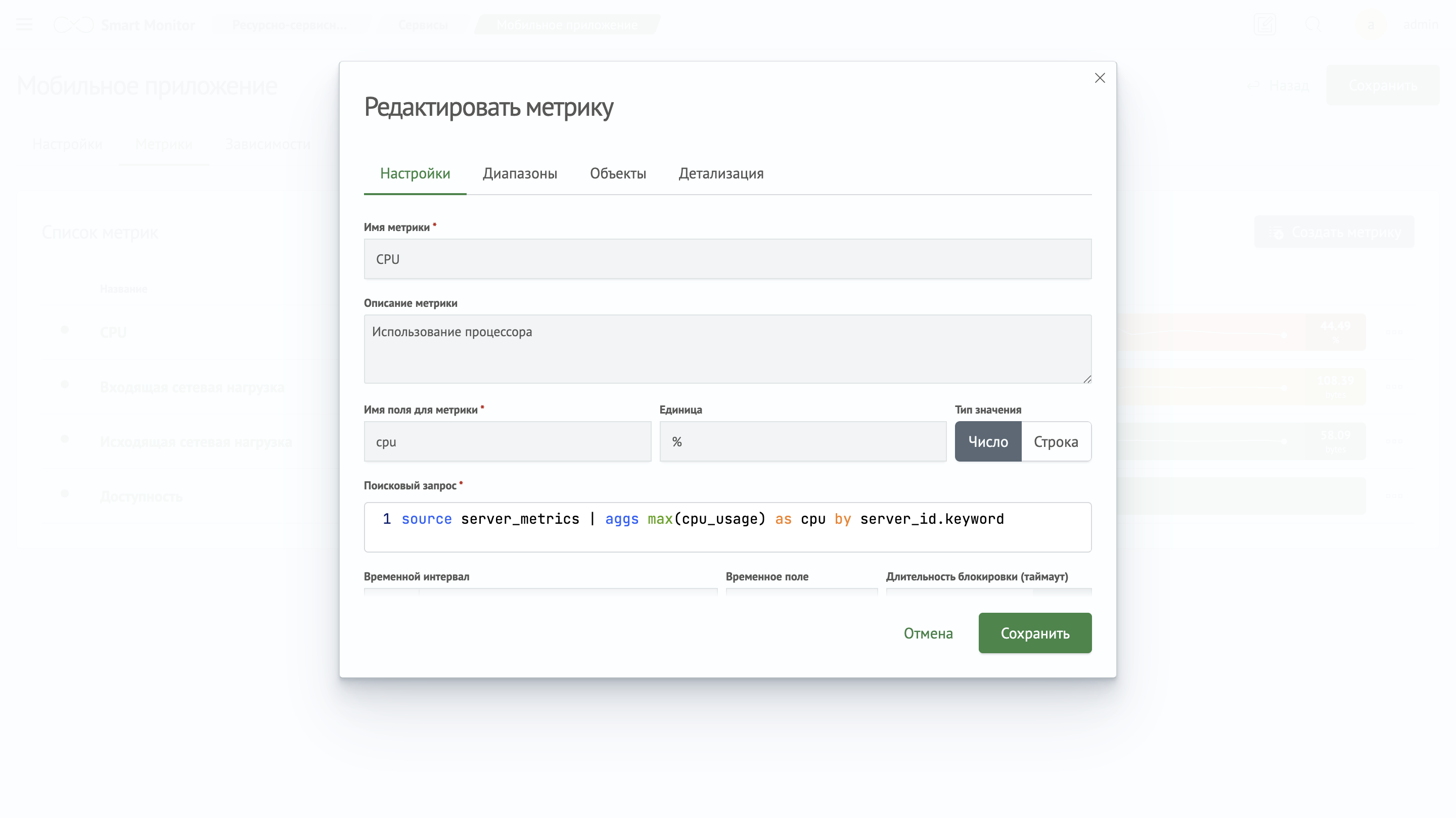Image resolution: width=1456 pixels, height=818 pixels.
Task: Open background Метрики tab
Action: [x=164, y=144]
